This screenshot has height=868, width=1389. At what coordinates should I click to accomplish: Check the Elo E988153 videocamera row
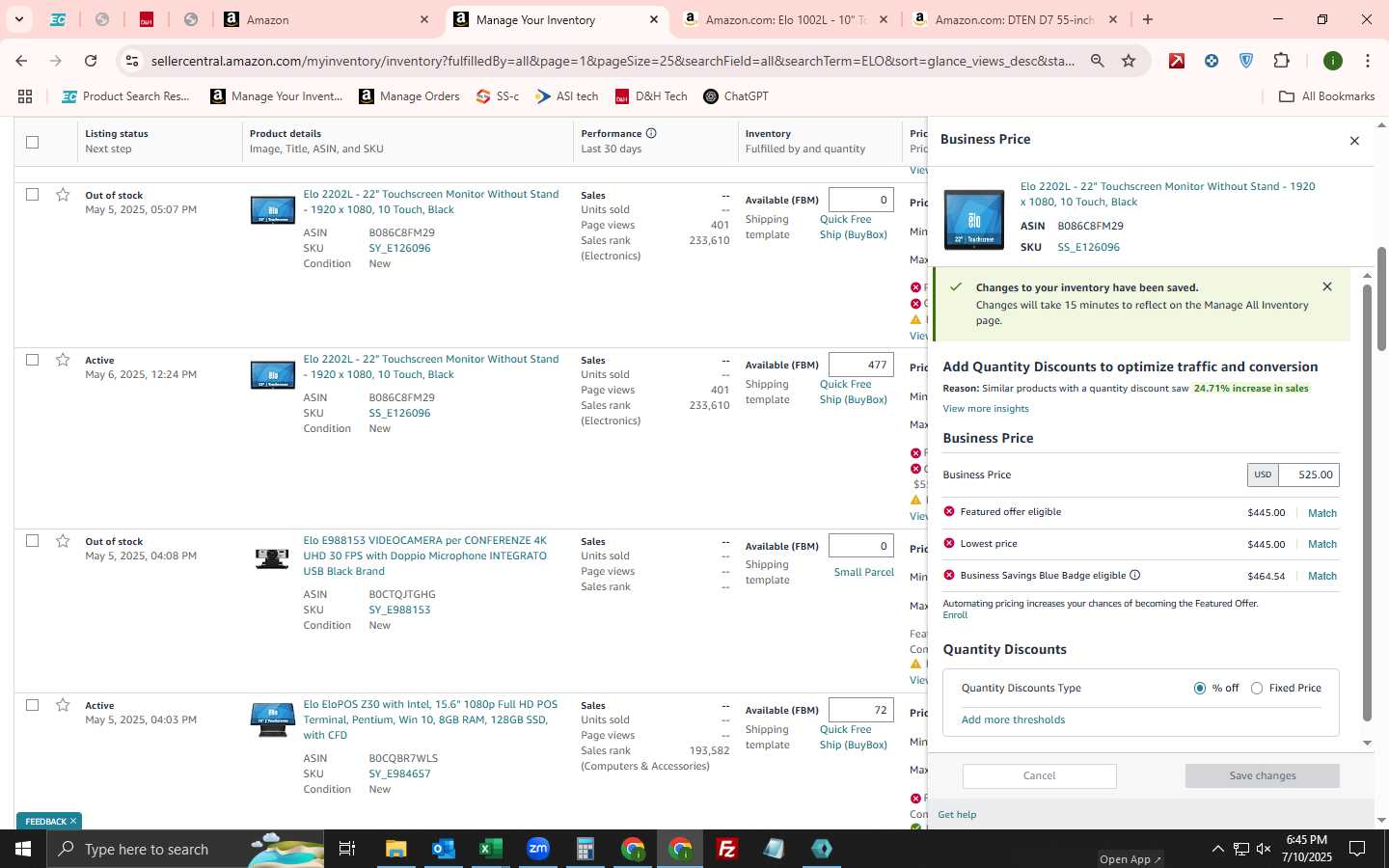[32, 541]
